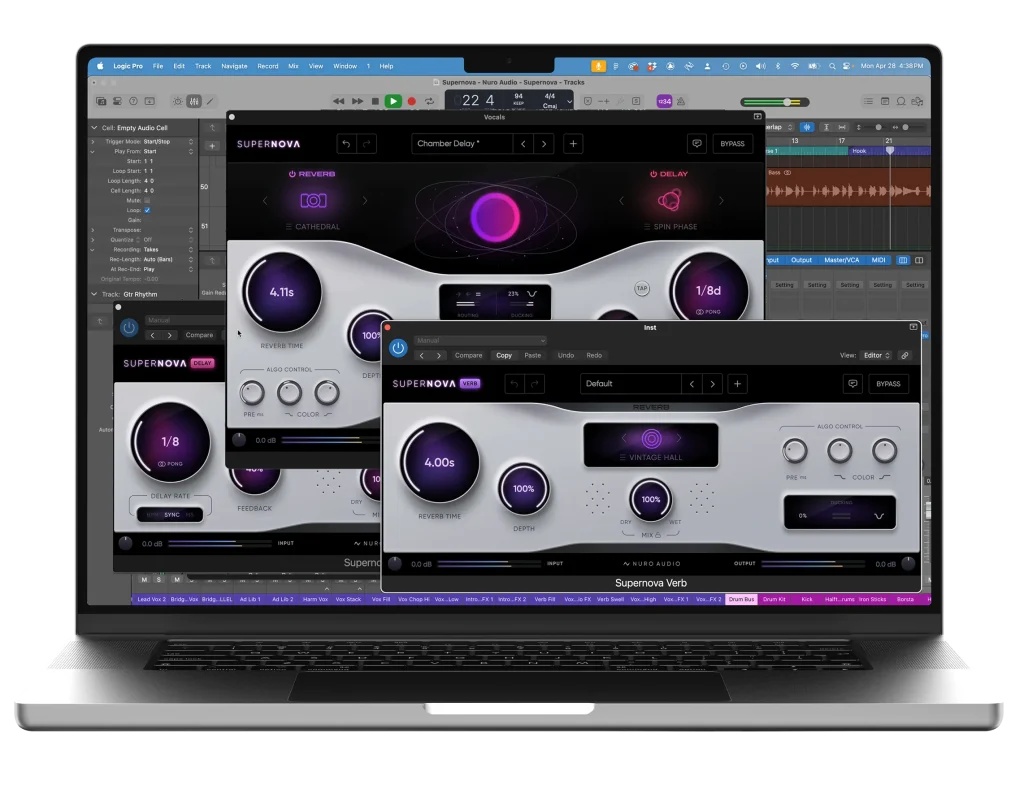The height and width of the screenshot is (807, 1024).
Task: Open the feedback speech-bubble icon in Supernova Verb header
Action: pyautogui.click(x=852, y=383)
